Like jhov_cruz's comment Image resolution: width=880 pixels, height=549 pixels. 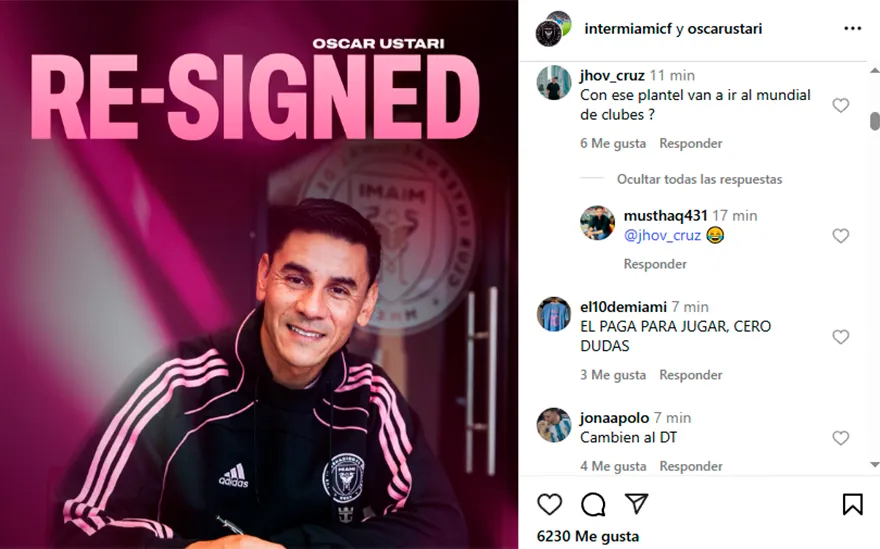click(840, 105)
